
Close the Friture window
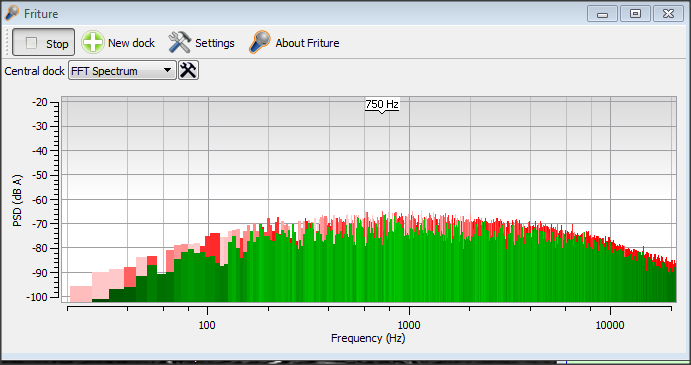click(x=668, y=14)
